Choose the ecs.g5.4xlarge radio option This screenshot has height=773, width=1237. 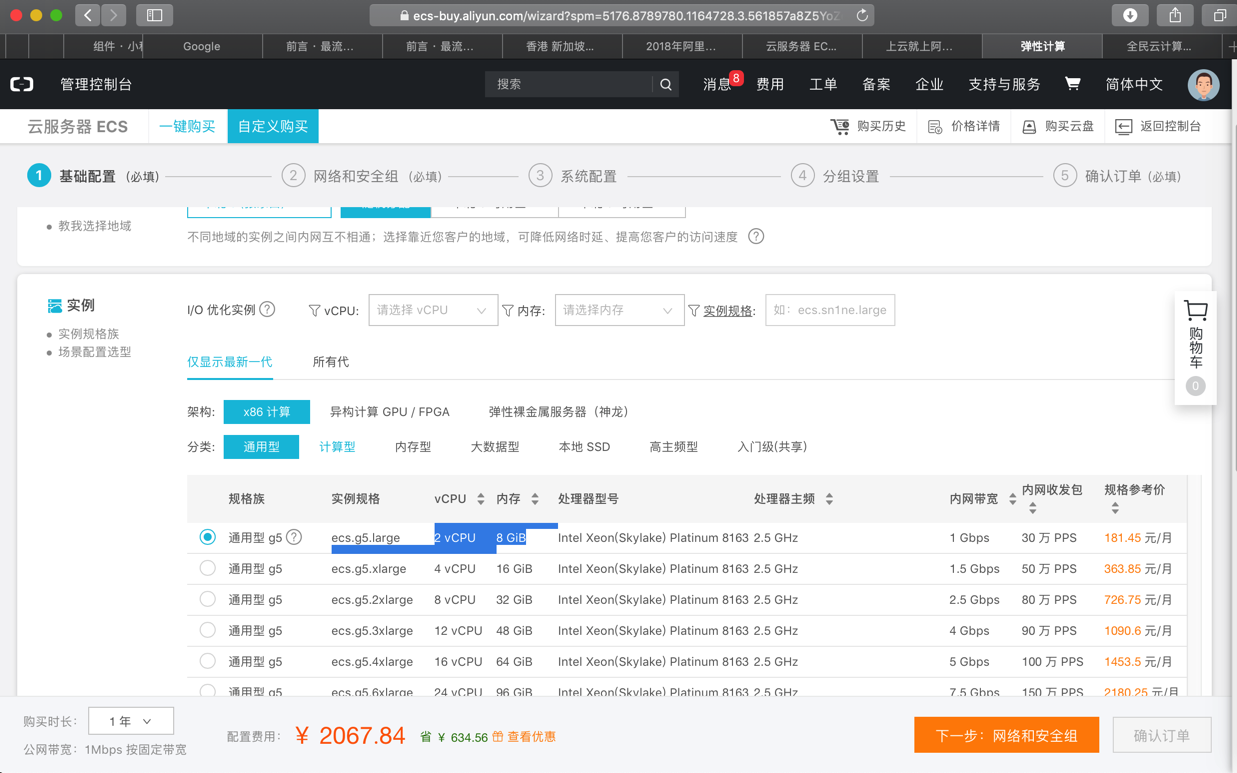click(x=207, y=661)
